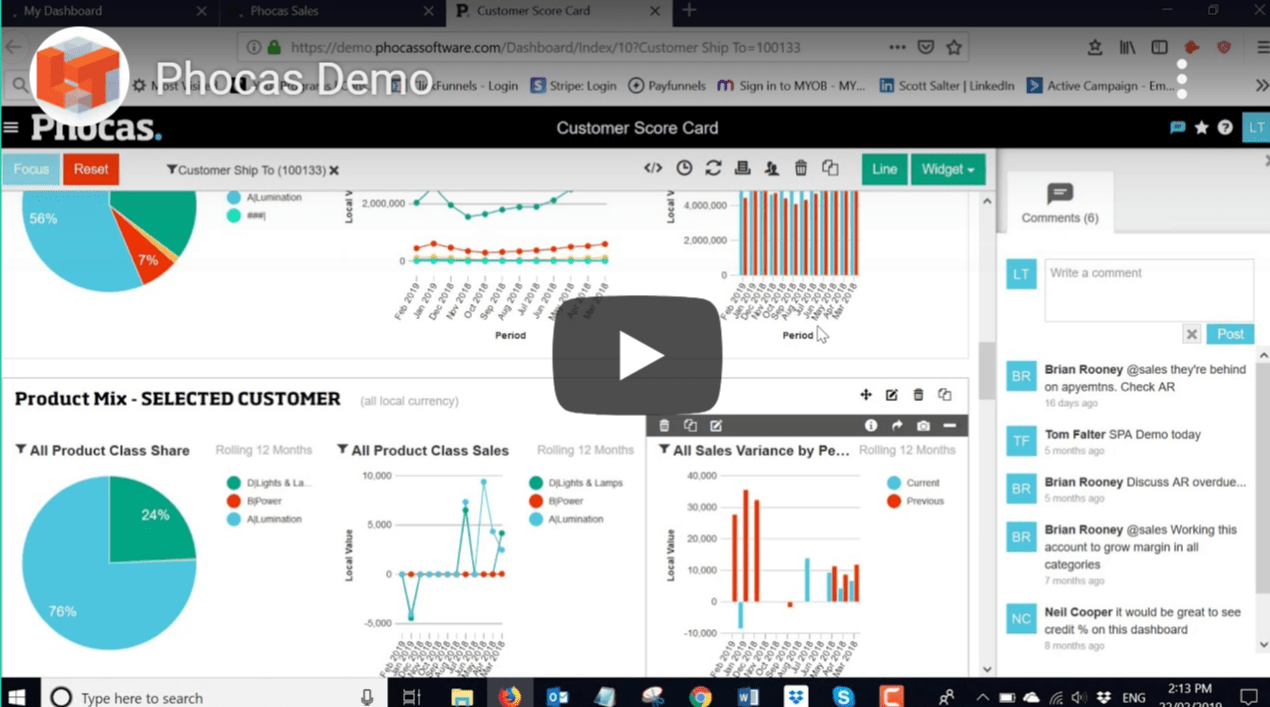
Task: Show hidden system tray icons
Action: [x=983, y=697]
